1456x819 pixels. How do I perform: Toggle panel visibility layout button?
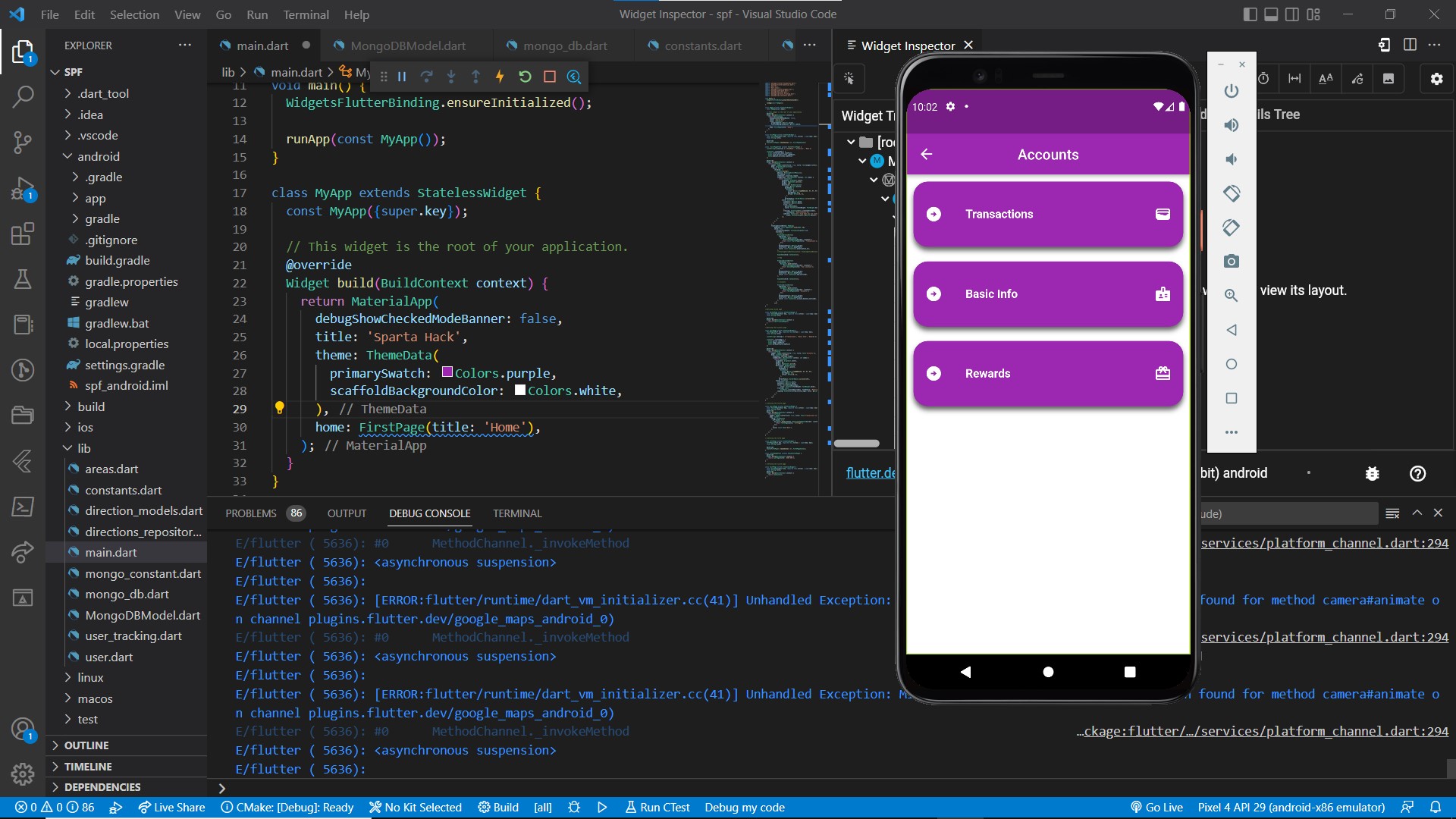[x=1271, y=14]
